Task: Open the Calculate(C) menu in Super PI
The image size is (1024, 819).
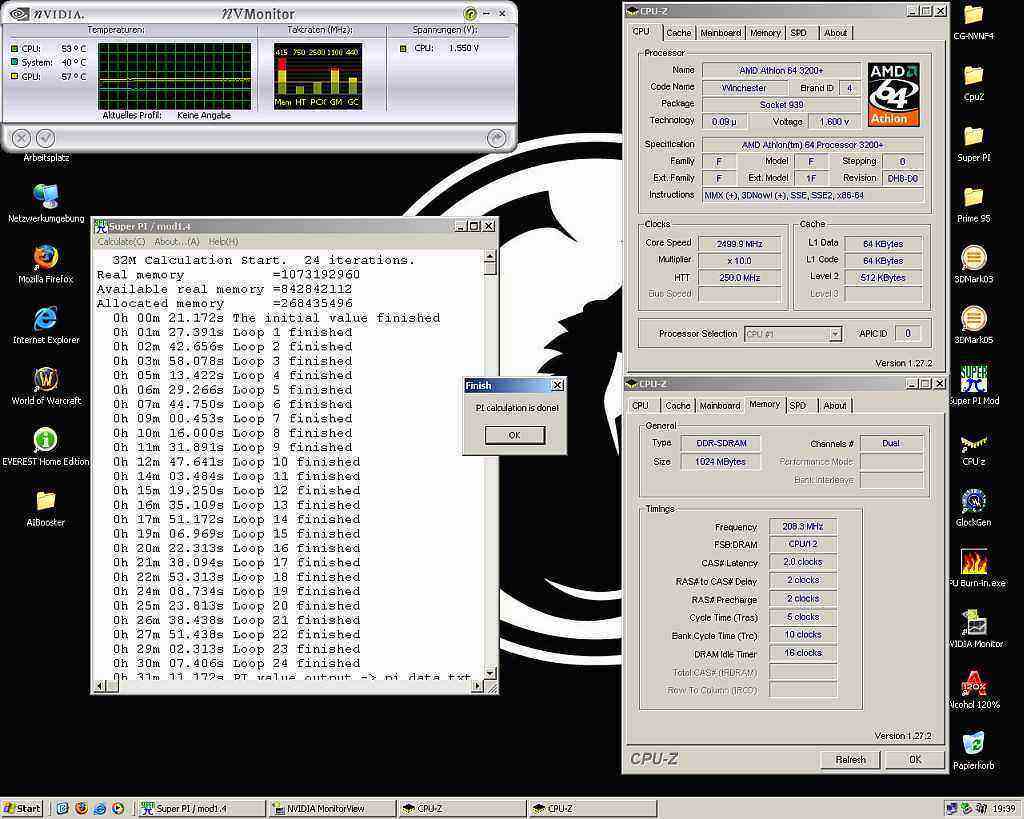Action: (x=121, y=242)
